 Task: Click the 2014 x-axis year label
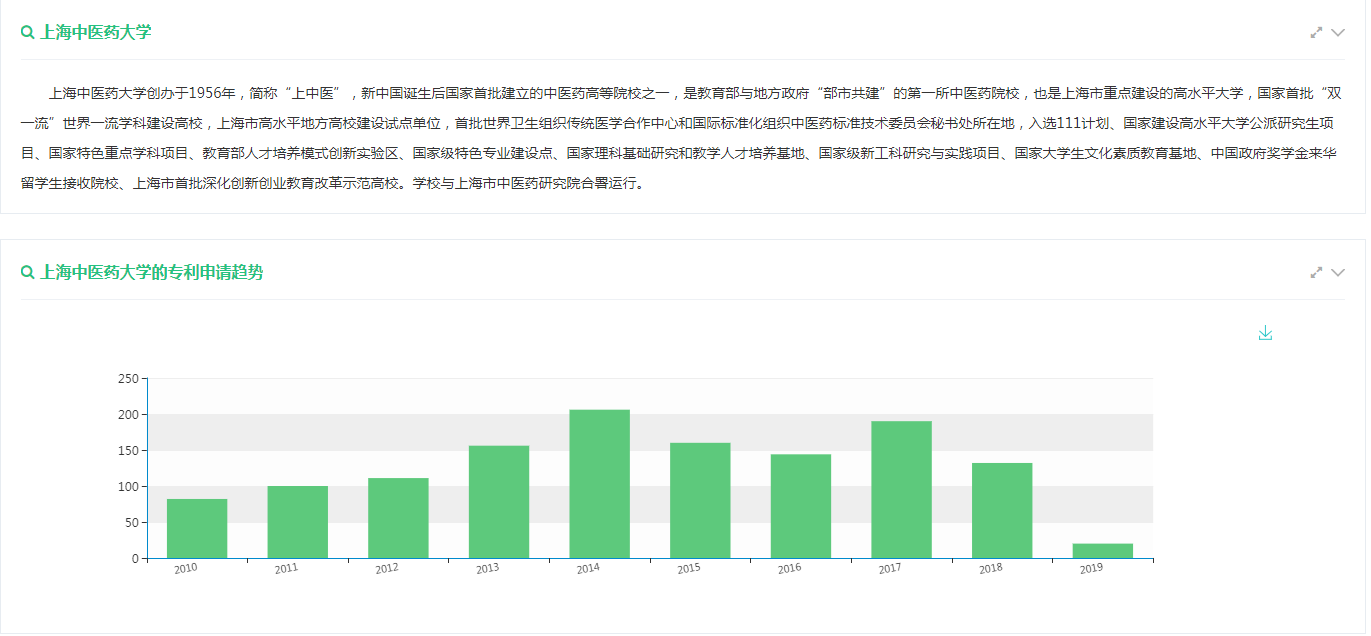pos(588,569)
